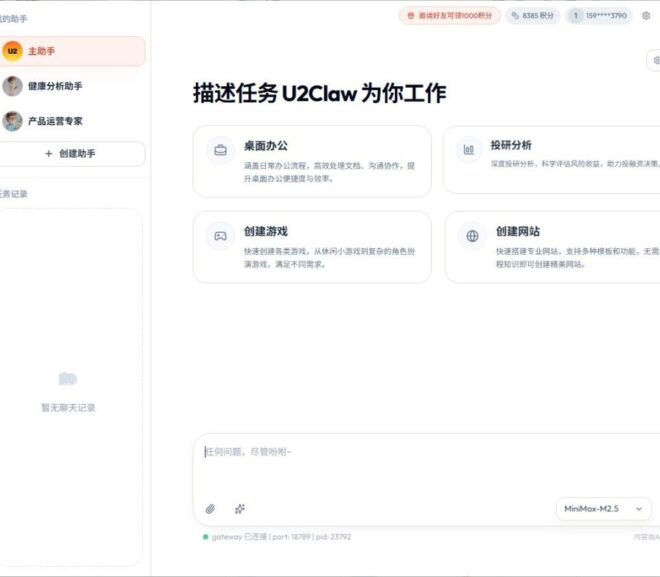
Task: Click the chart icon for 投研分析
Action: click(468, 149)
